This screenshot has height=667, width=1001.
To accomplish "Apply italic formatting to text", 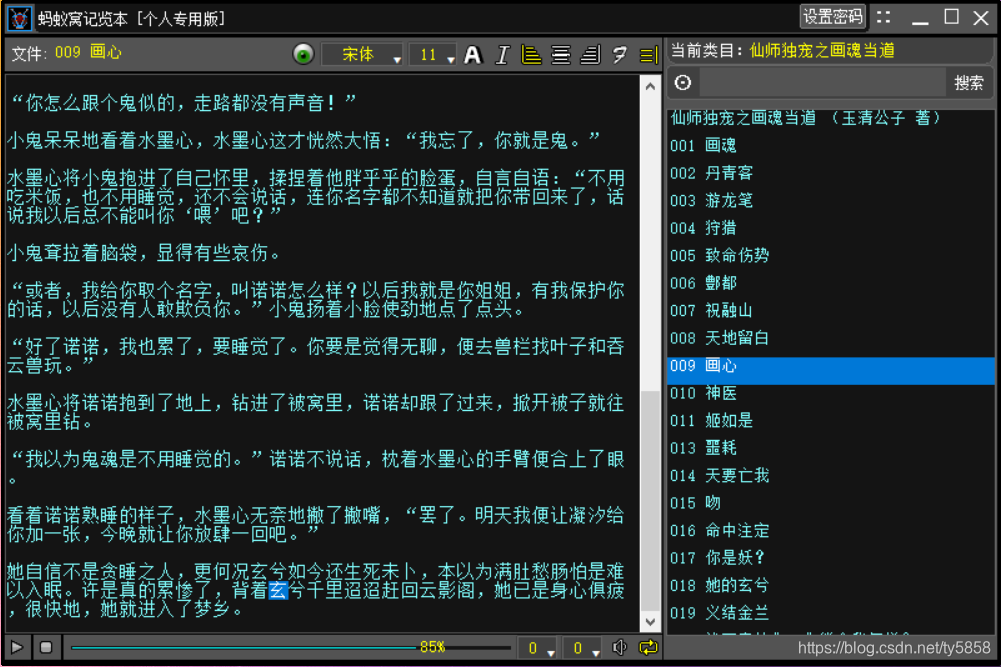I will coord(502,56).
